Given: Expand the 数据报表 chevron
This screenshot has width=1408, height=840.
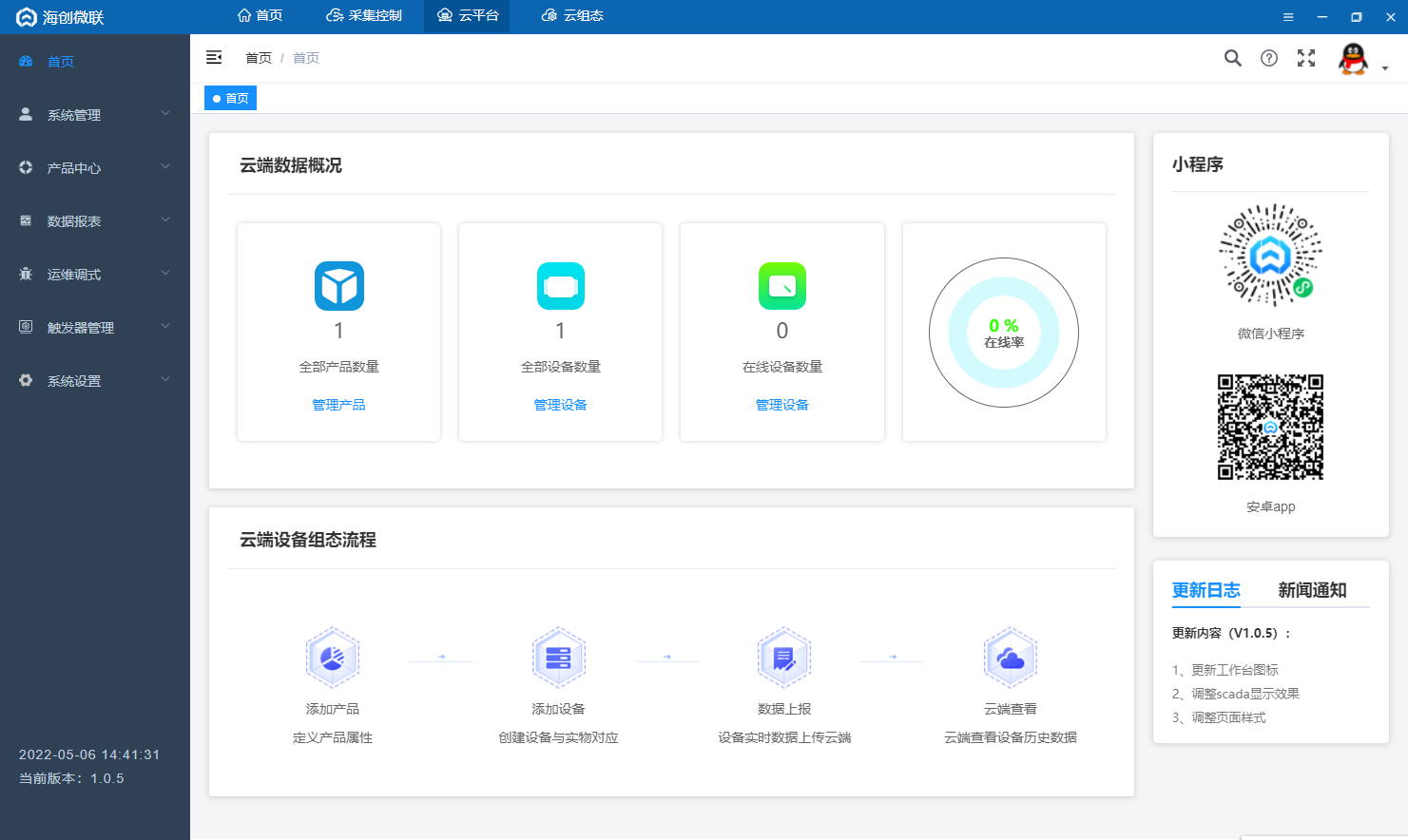Looking at the screenshot, I should coord(165,220).
